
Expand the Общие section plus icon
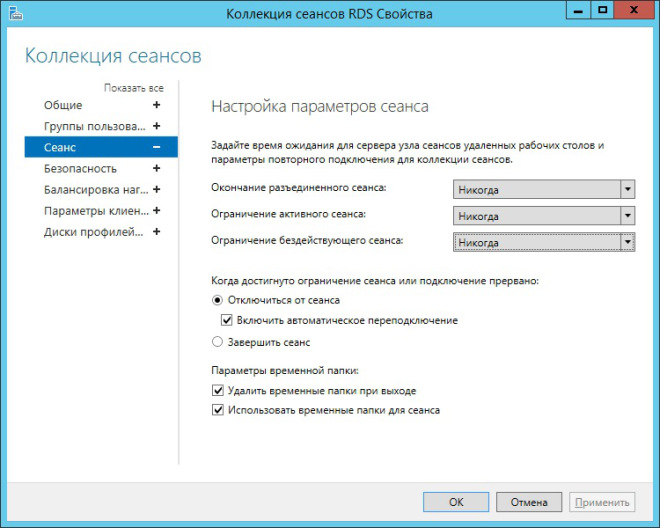click(x=156, y=105)
